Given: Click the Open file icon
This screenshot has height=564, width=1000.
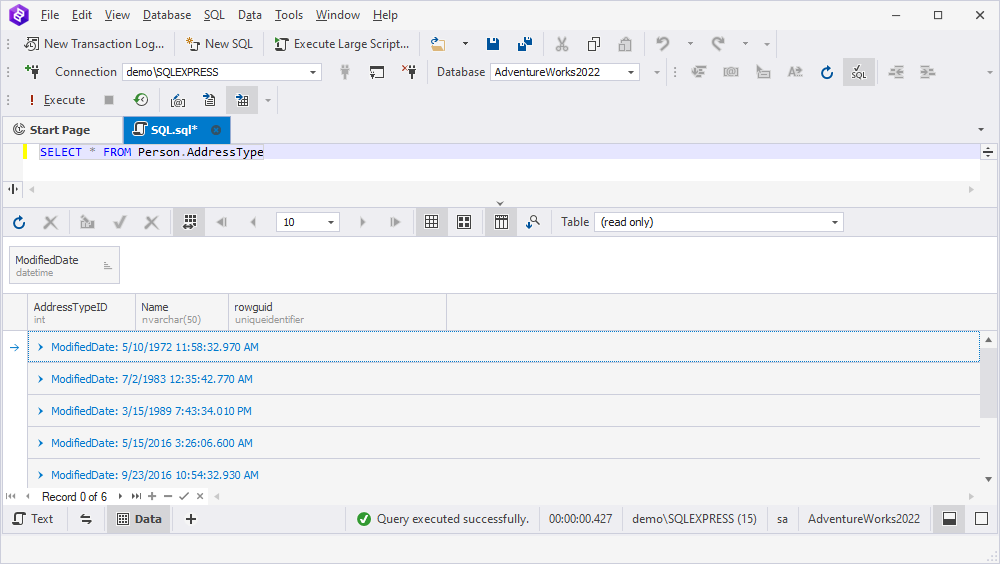Looking at the screenshot, I should coord(438,44).
